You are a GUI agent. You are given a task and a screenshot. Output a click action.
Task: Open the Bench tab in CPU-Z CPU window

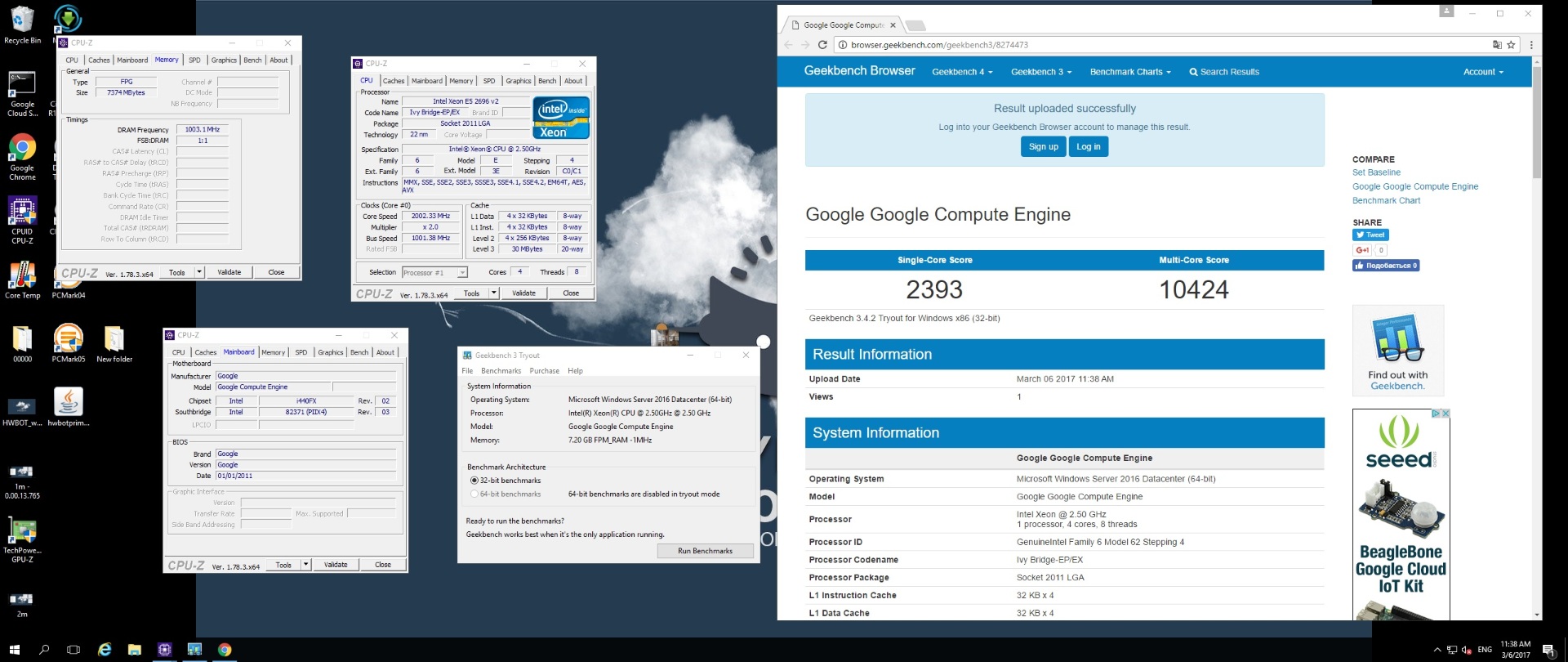pos(547,81)
